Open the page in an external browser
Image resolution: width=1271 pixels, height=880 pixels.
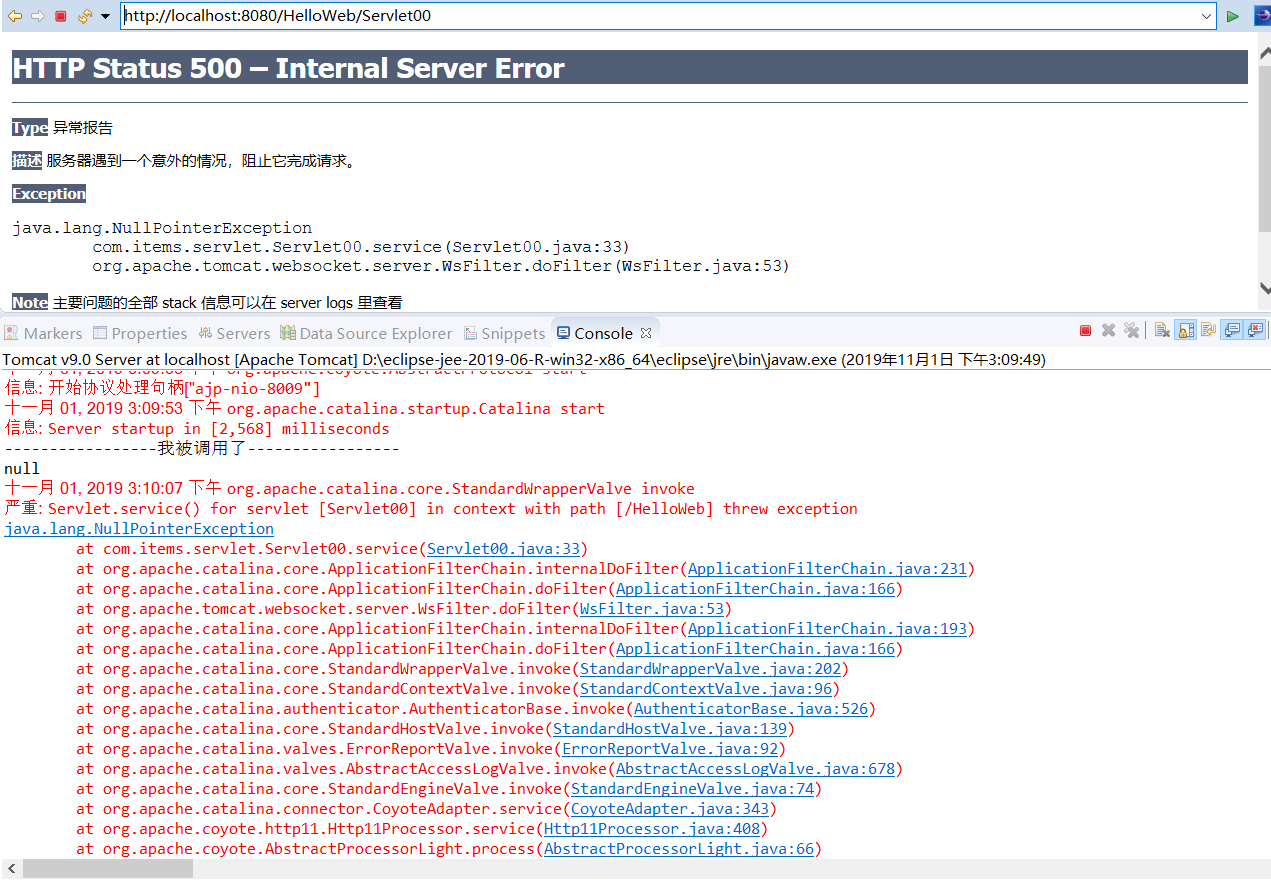(x=1261, y=15)
